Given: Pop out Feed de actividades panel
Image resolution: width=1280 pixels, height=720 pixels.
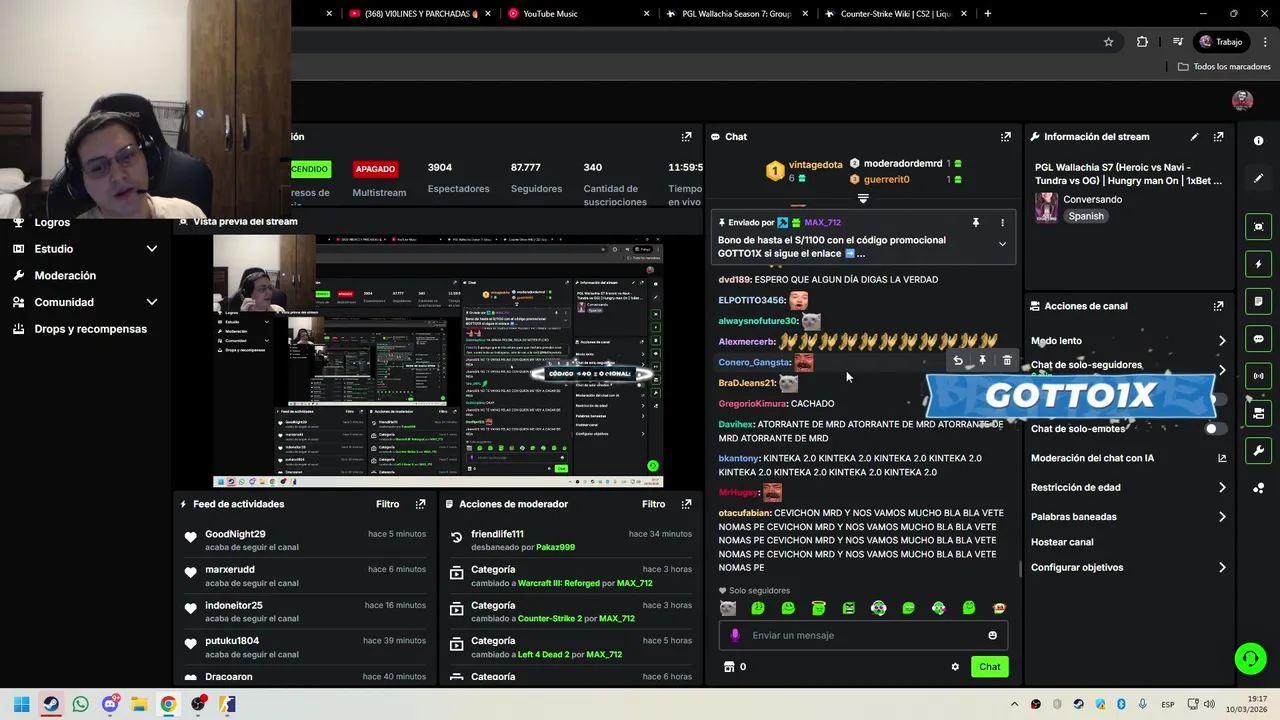Looking at the screenshot, I should (x=420, y=504).
